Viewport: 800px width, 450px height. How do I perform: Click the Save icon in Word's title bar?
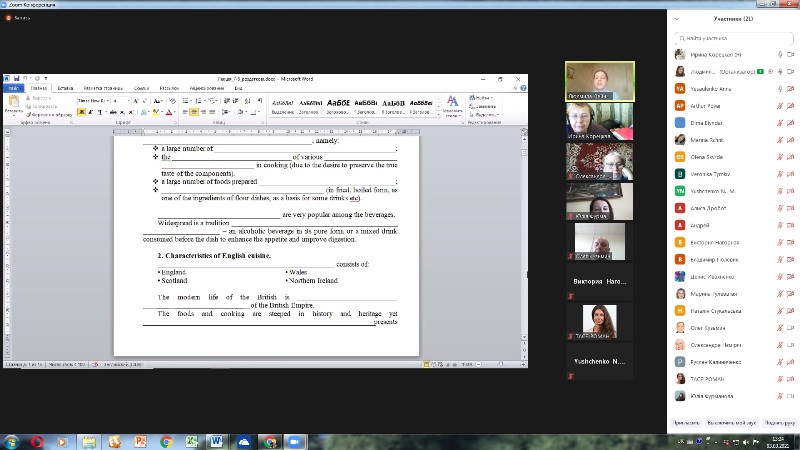tap(16, 77)
